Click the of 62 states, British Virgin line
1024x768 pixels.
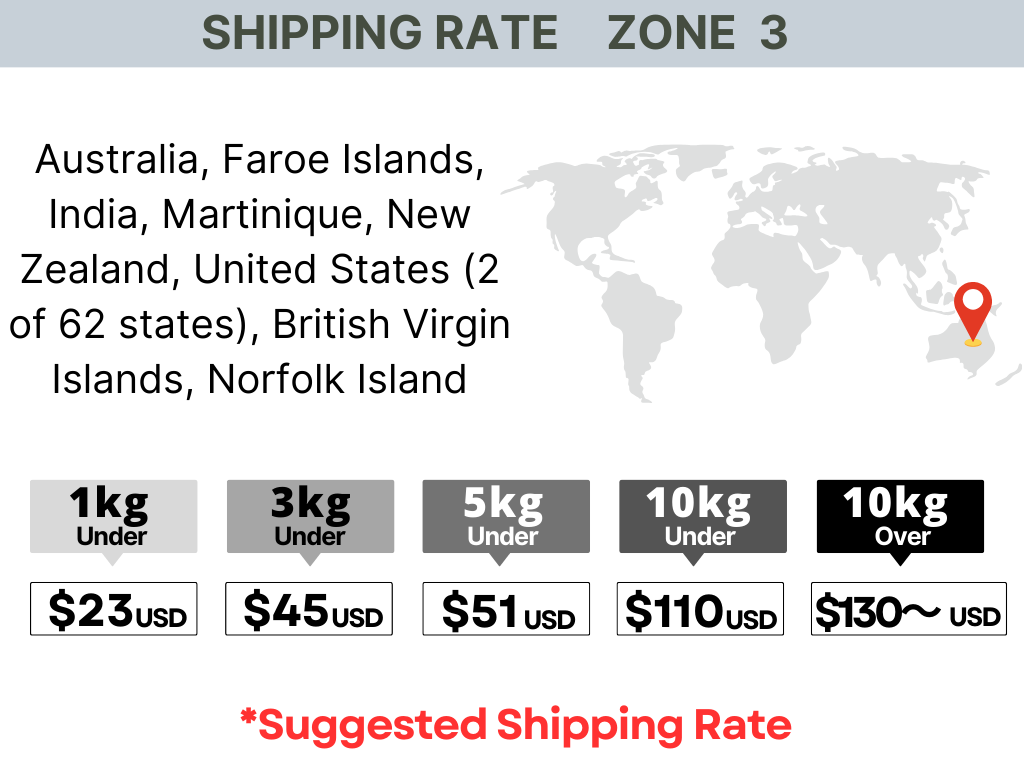pos(260,324)
